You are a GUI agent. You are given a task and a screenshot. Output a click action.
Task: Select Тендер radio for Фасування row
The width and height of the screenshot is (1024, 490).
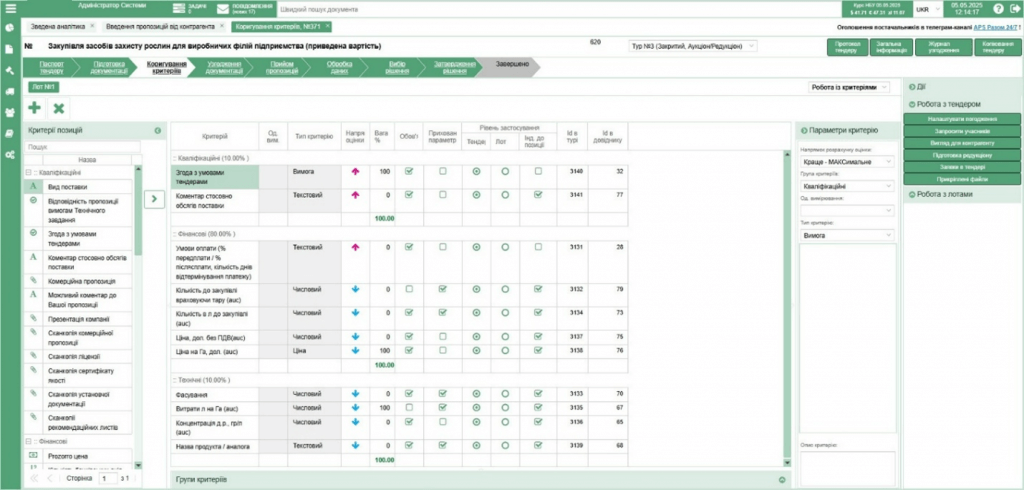(477, 393)
